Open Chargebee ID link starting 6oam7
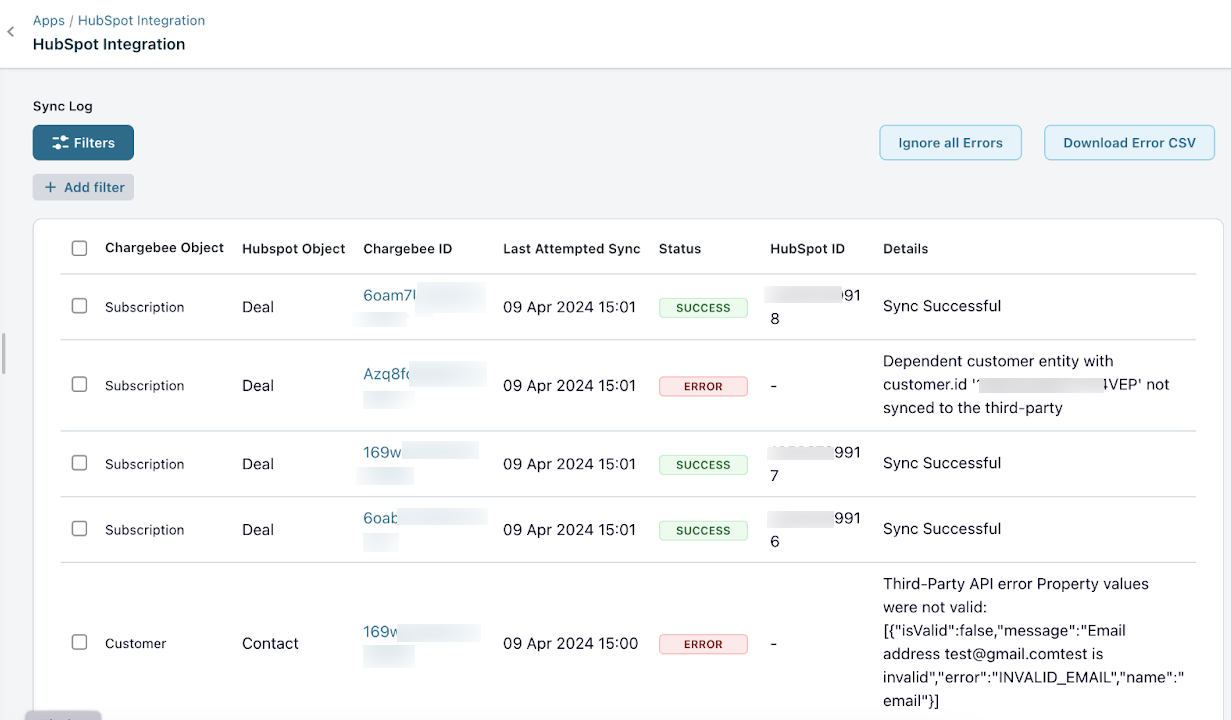This screenshot has height=720, width=1231. pos(389,296)
